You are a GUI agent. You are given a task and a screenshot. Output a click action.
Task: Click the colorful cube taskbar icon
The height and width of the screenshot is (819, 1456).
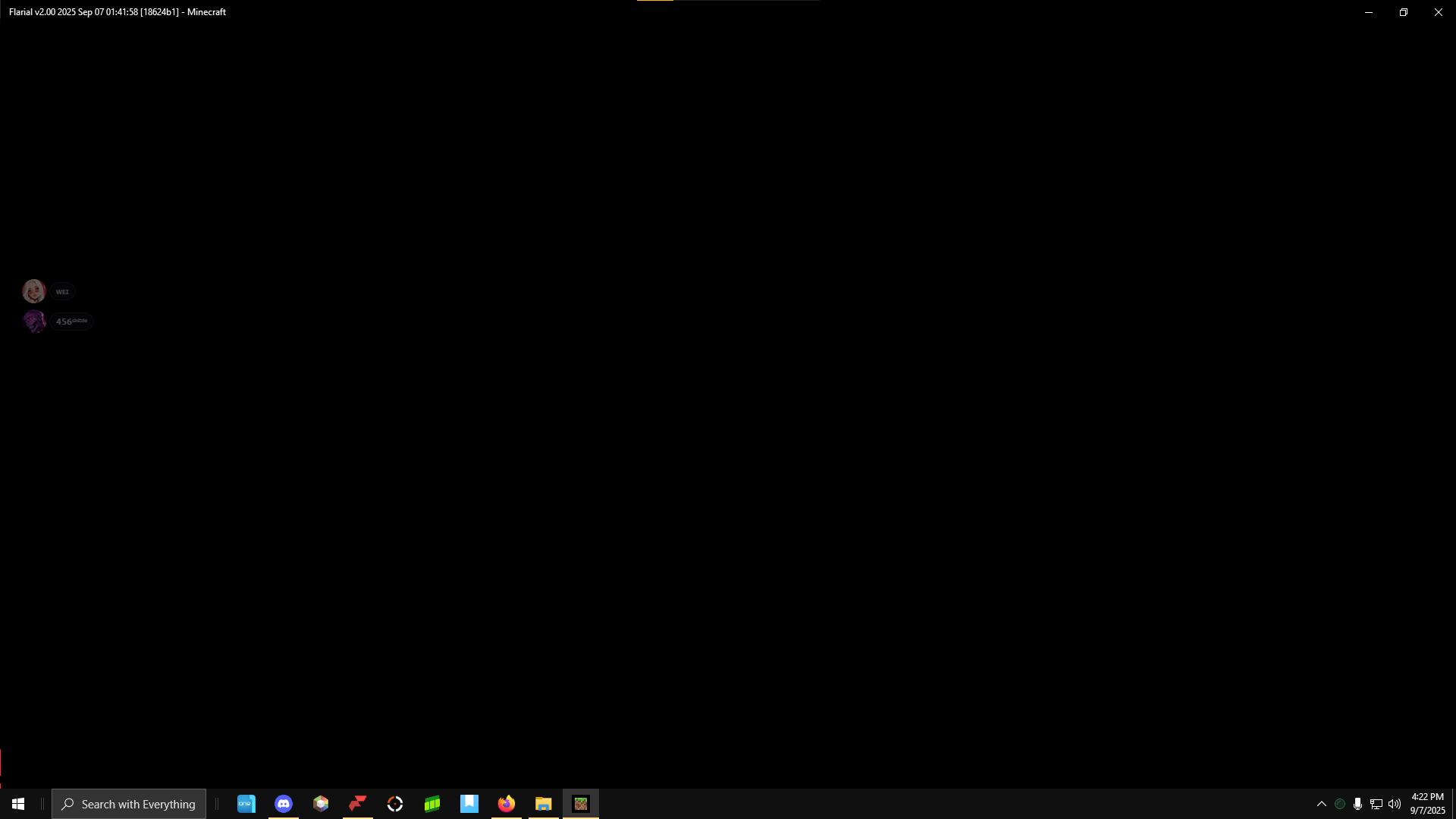[x=321, y=804]
